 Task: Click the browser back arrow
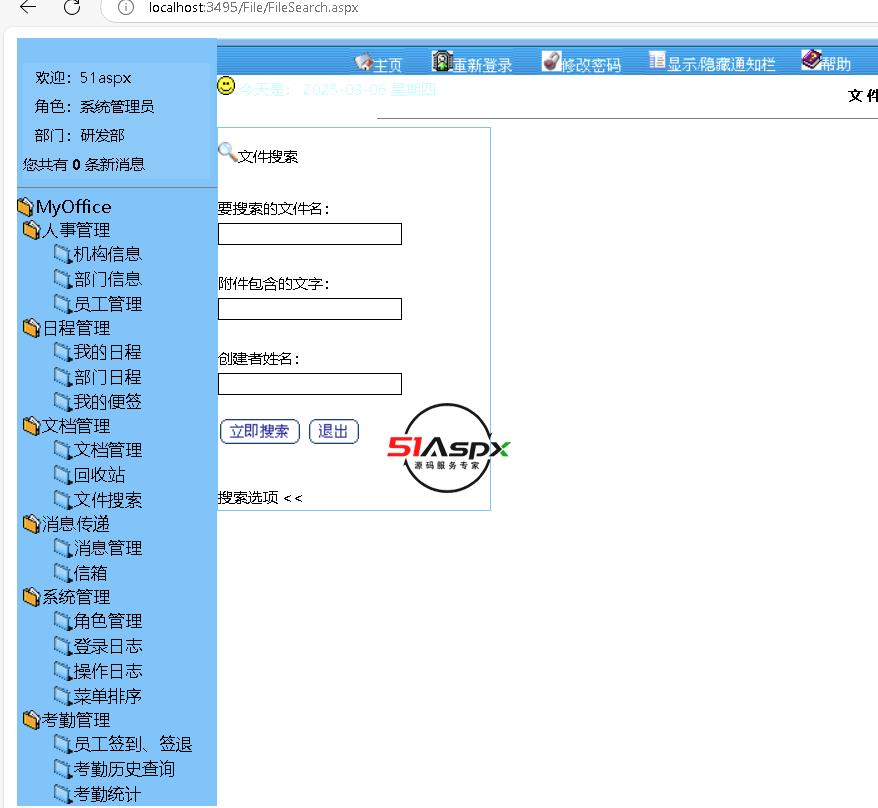(27, 7)
